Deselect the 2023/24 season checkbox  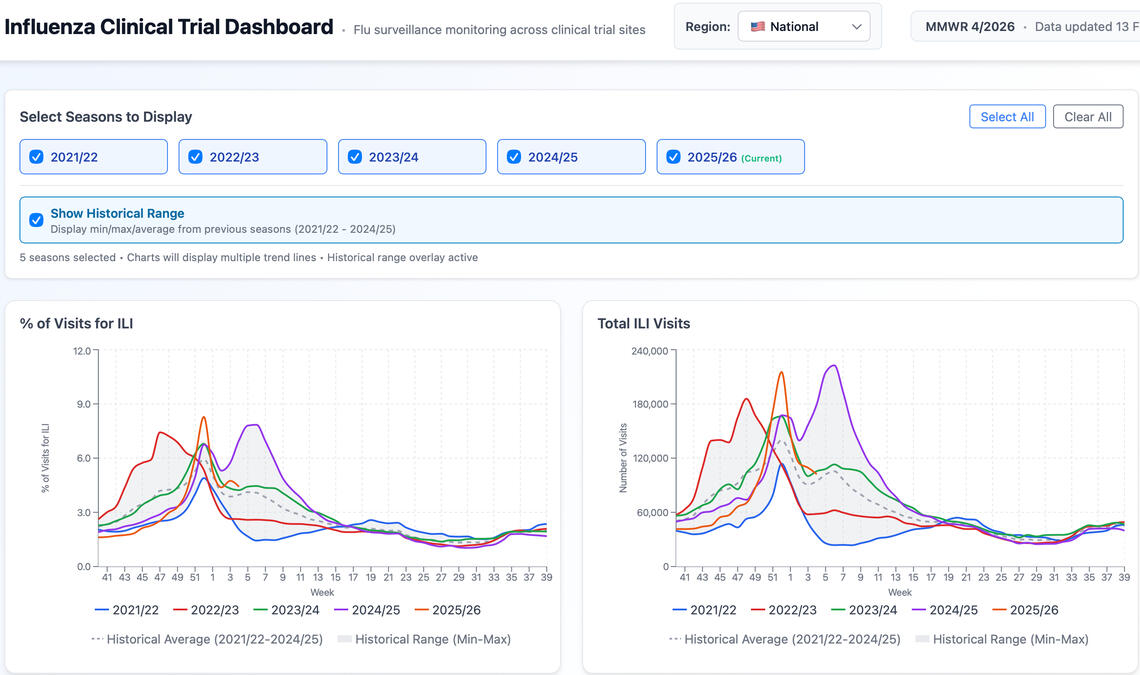tap(354, 157)
